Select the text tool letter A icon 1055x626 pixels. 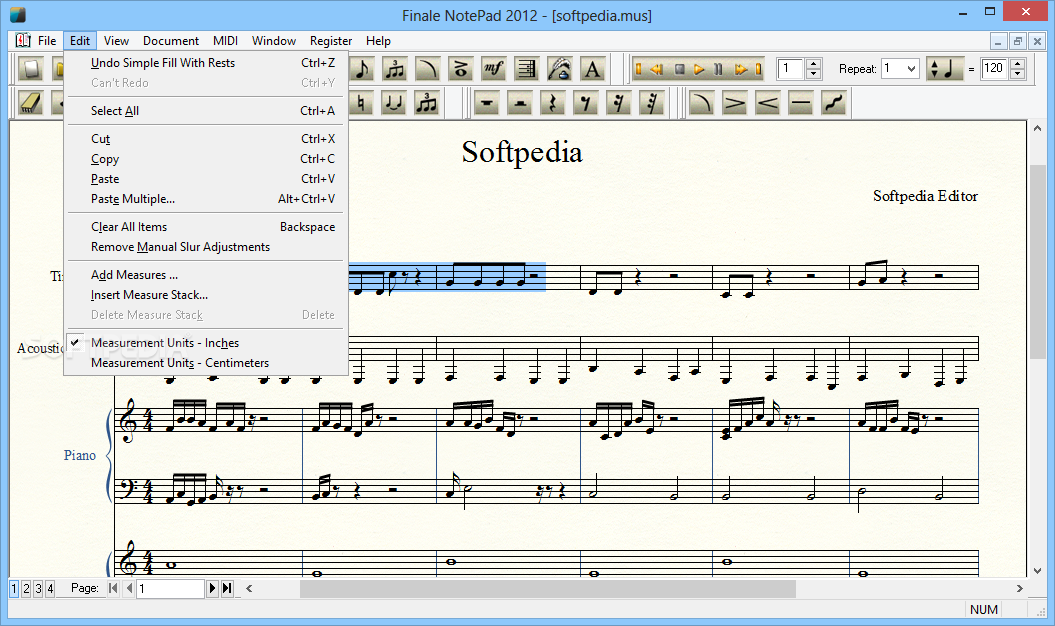592,69
